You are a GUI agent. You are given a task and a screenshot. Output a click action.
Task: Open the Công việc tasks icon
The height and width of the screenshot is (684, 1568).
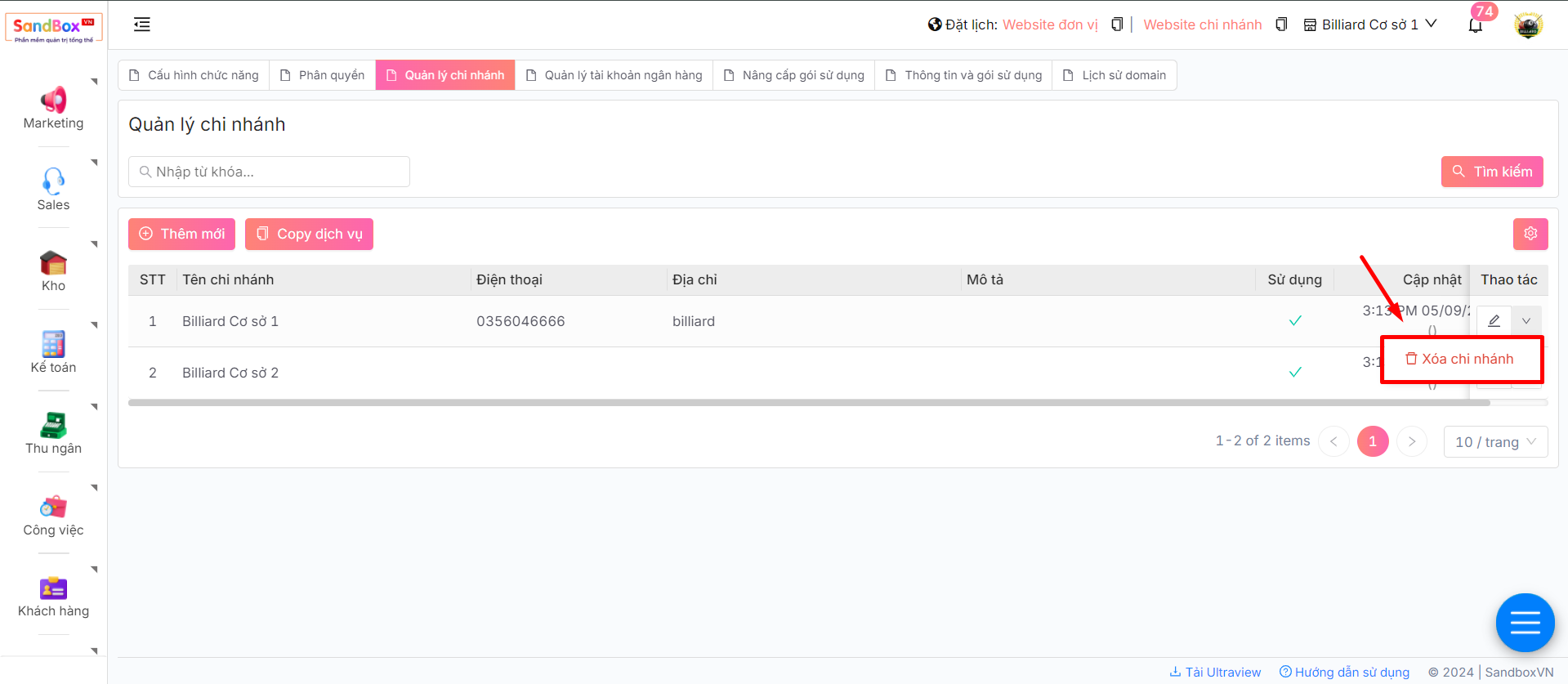click(53, 507)
